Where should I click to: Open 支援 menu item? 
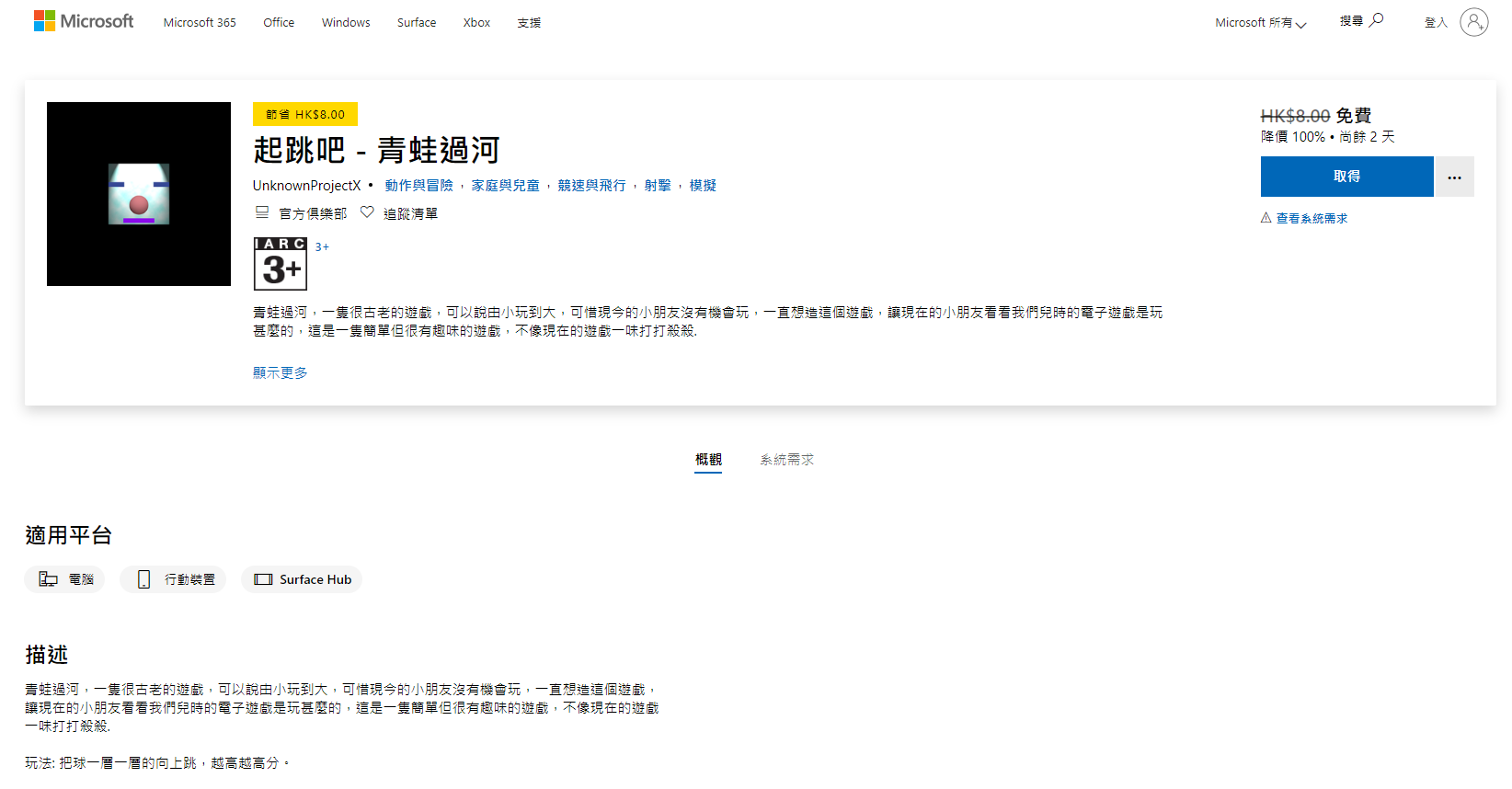pyautogui.click(x=529, y=23)
